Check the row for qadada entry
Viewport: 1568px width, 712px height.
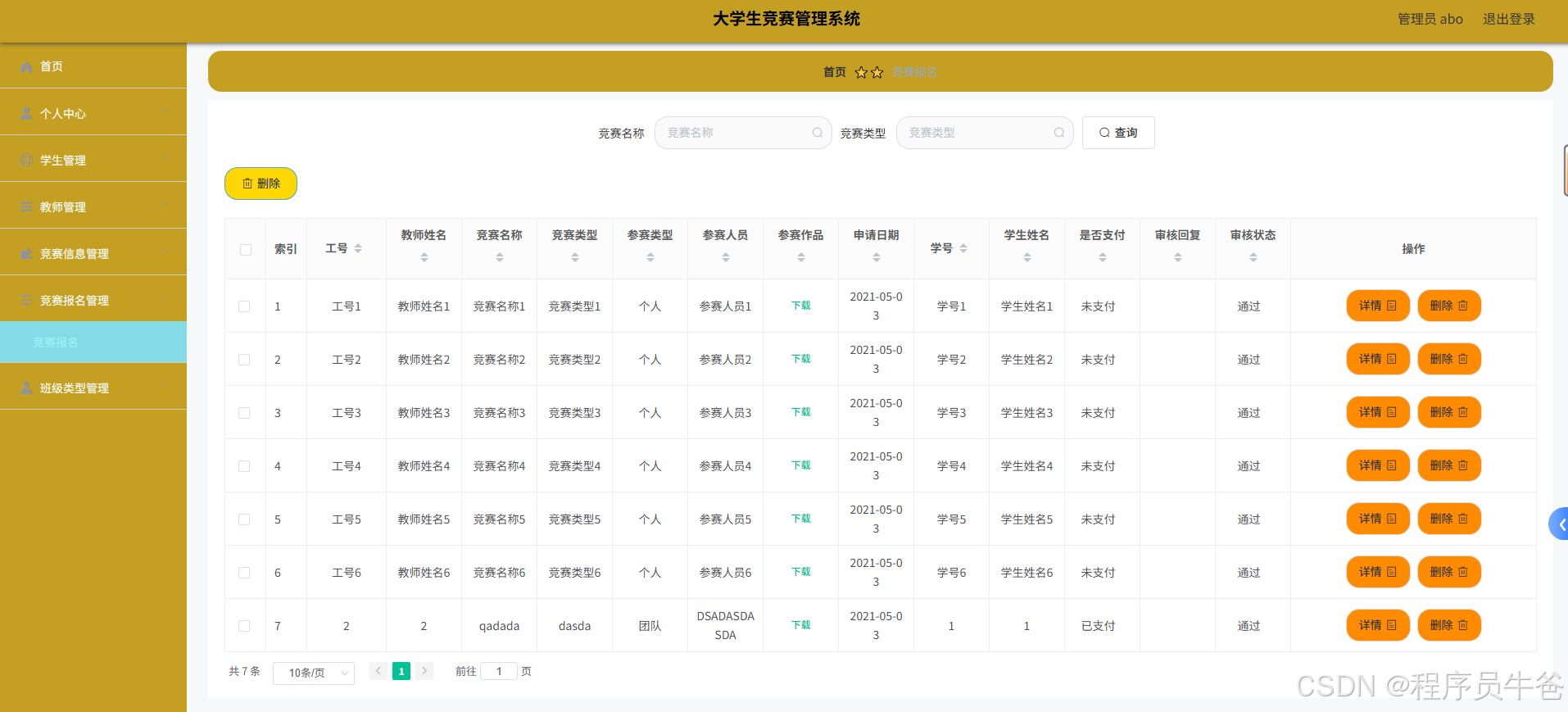point(244,626)
